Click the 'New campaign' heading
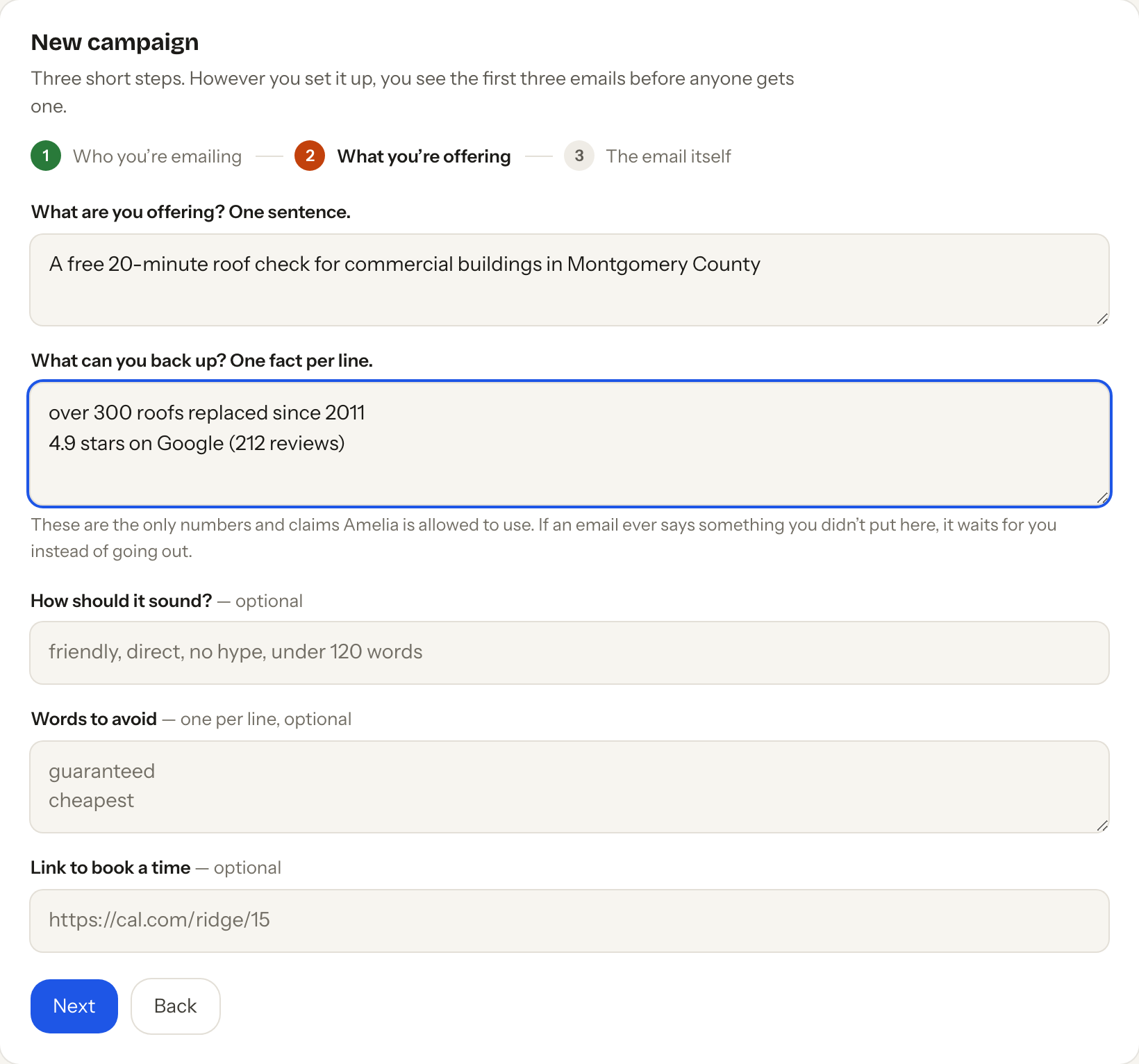Screen dimensions: 1139x1064 pyautogui.click(x=115, y=42)
